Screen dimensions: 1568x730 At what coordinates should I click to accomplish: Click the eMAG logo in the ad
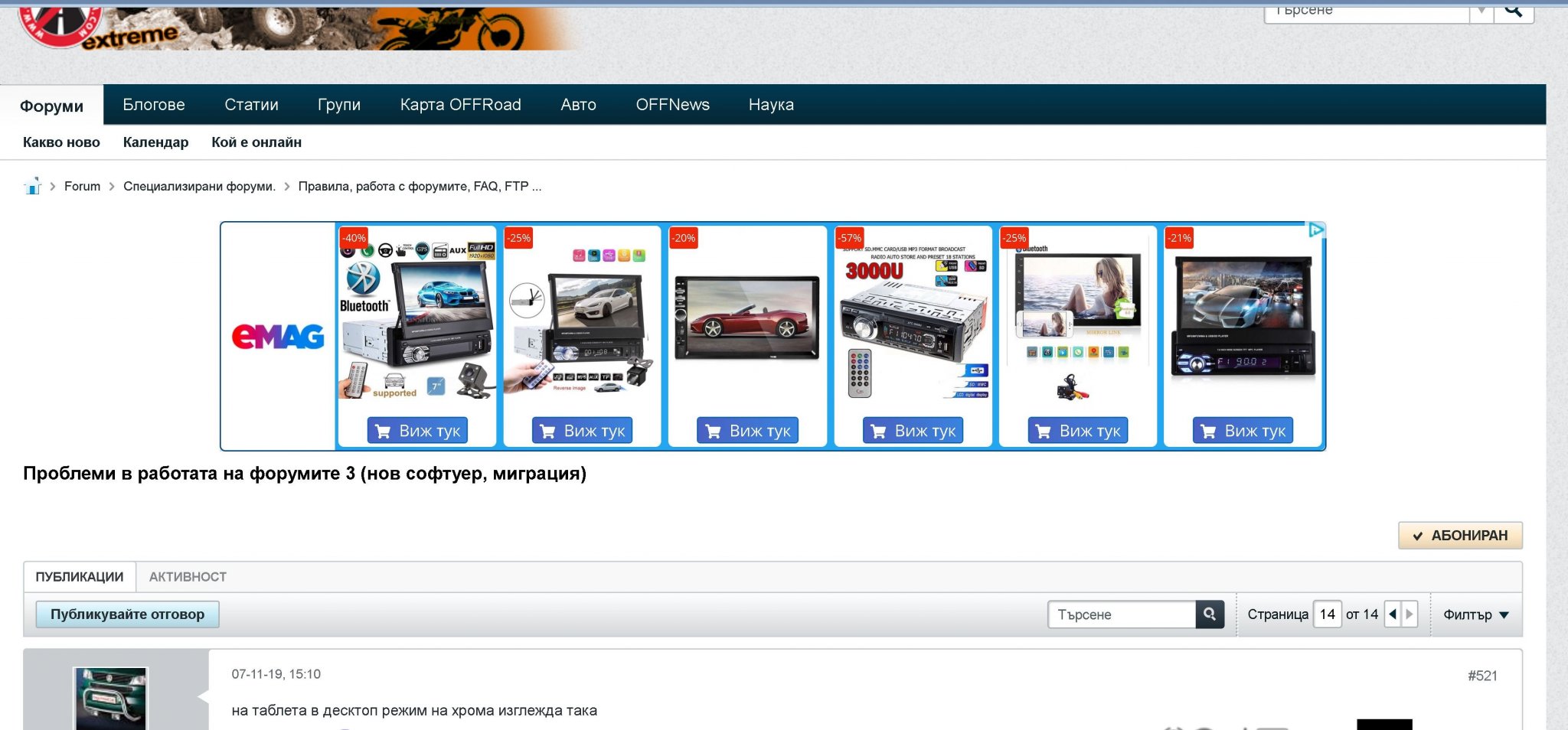pyautogui.click(x=278, y=336)
